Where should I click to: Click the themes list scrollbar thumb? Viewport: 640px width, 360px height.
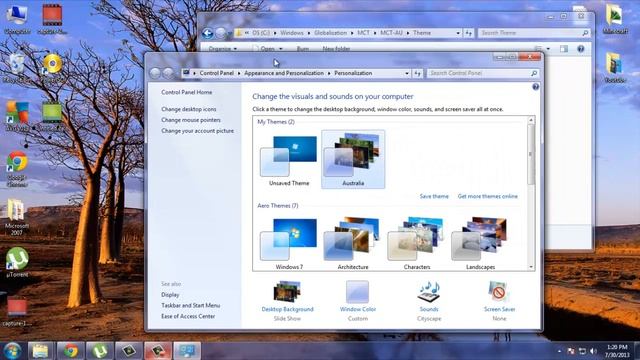531,154
